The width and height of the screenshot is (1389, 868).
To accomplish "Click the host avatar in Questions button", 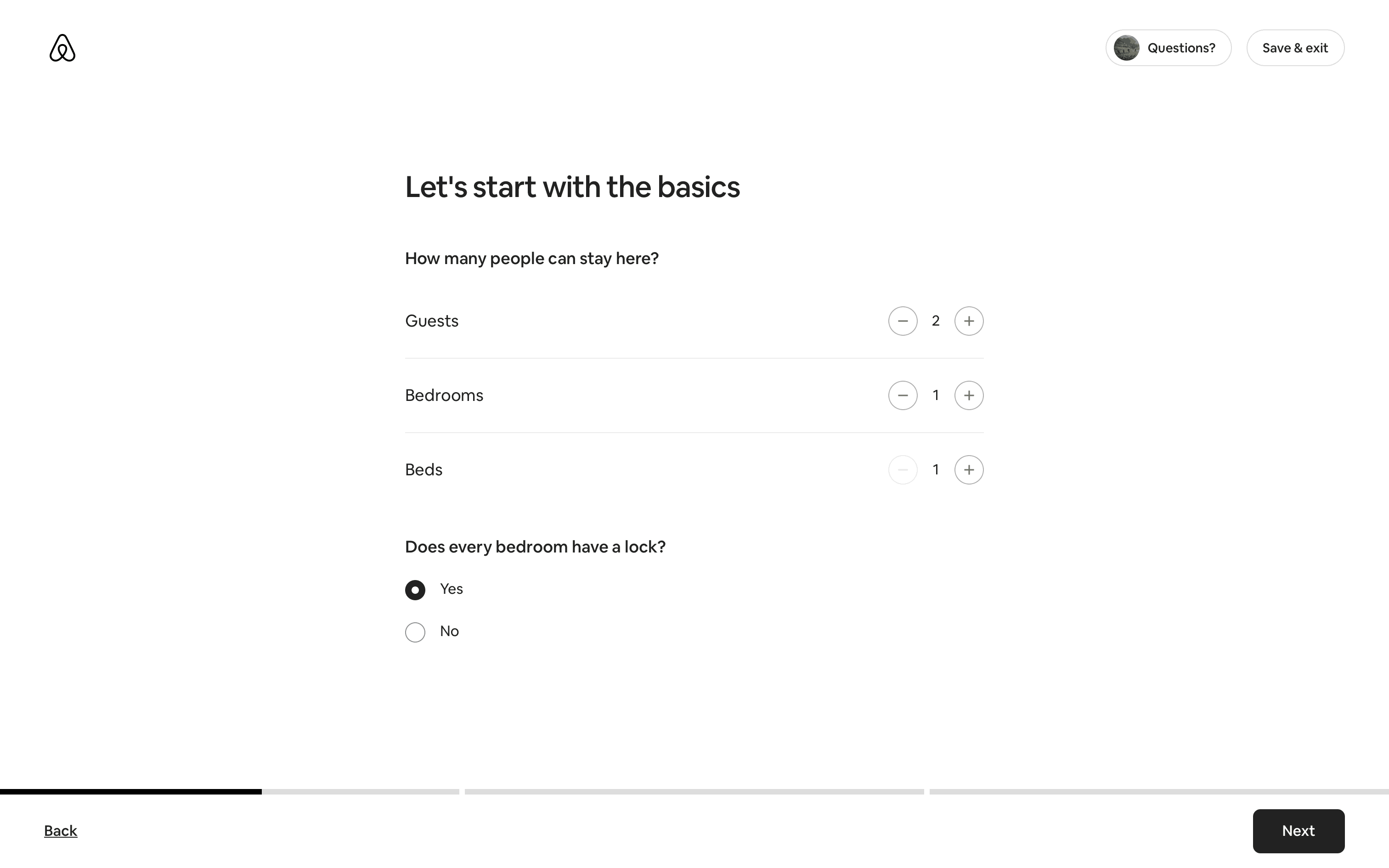I will point(1126,48).
